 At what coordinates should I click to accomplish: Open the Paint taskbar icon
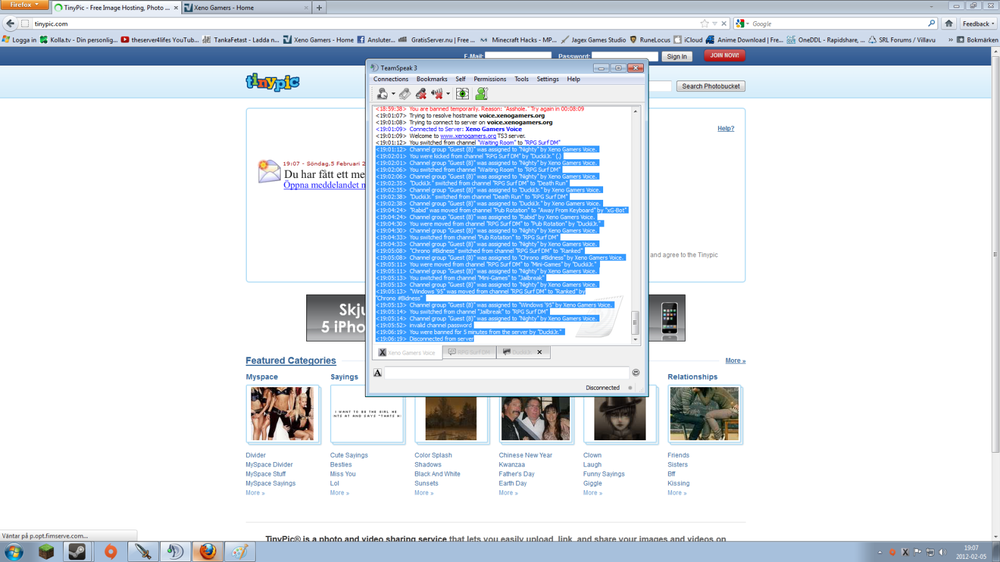239,552
